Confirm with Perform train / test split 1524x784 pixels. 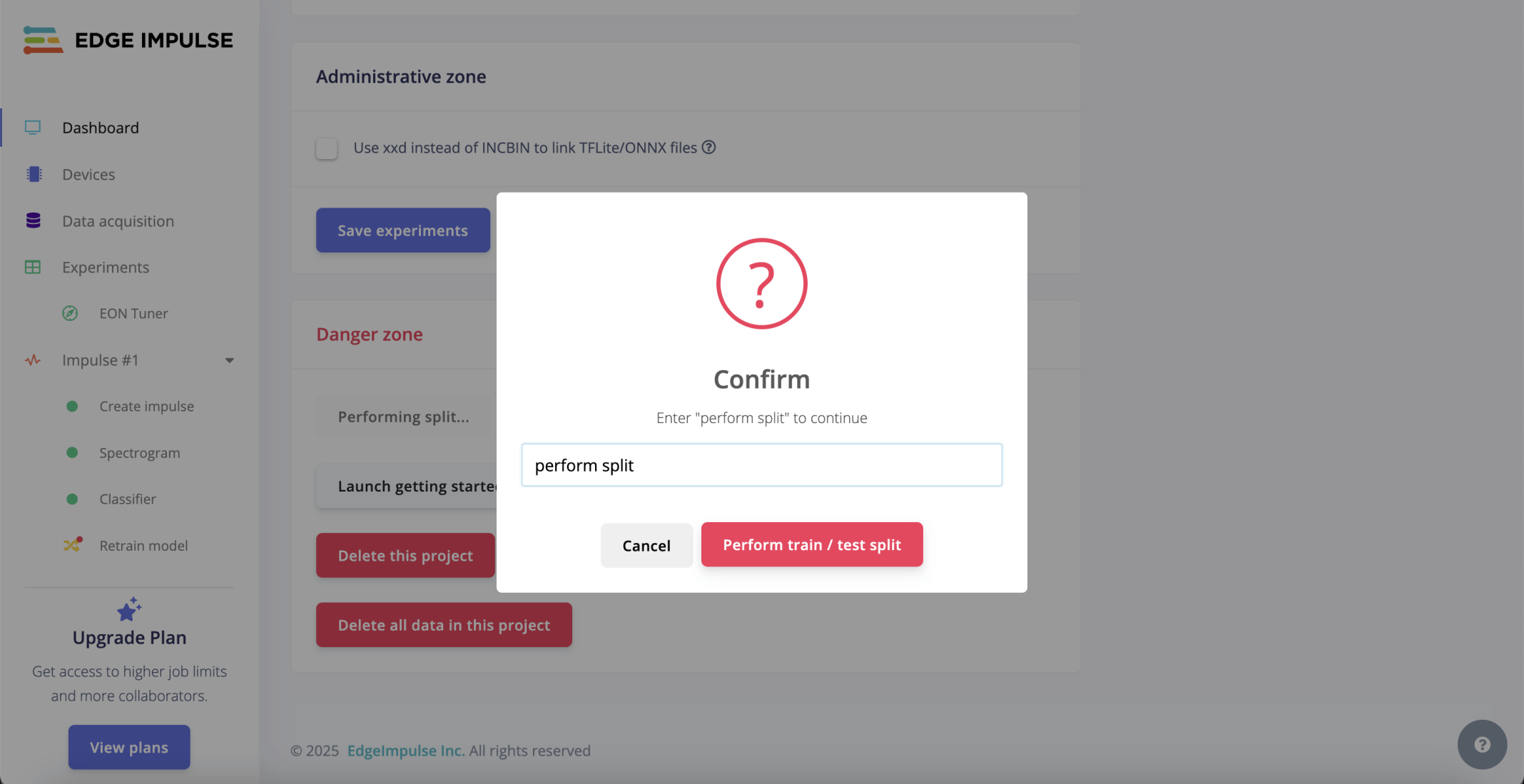(812, 544)
